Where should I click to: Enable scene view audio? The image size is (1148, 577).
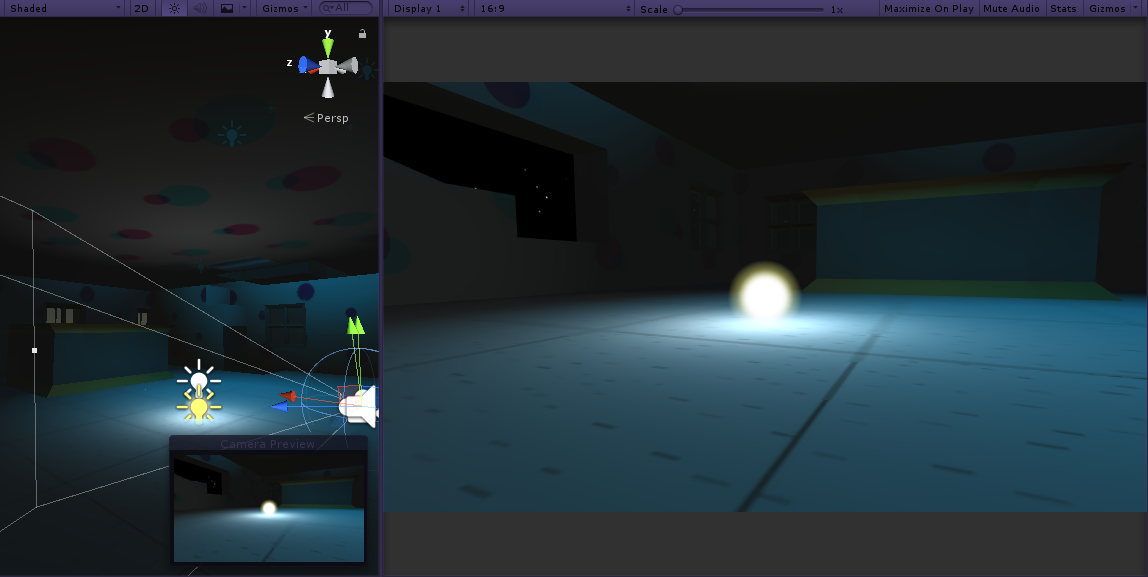coord(199,8)
